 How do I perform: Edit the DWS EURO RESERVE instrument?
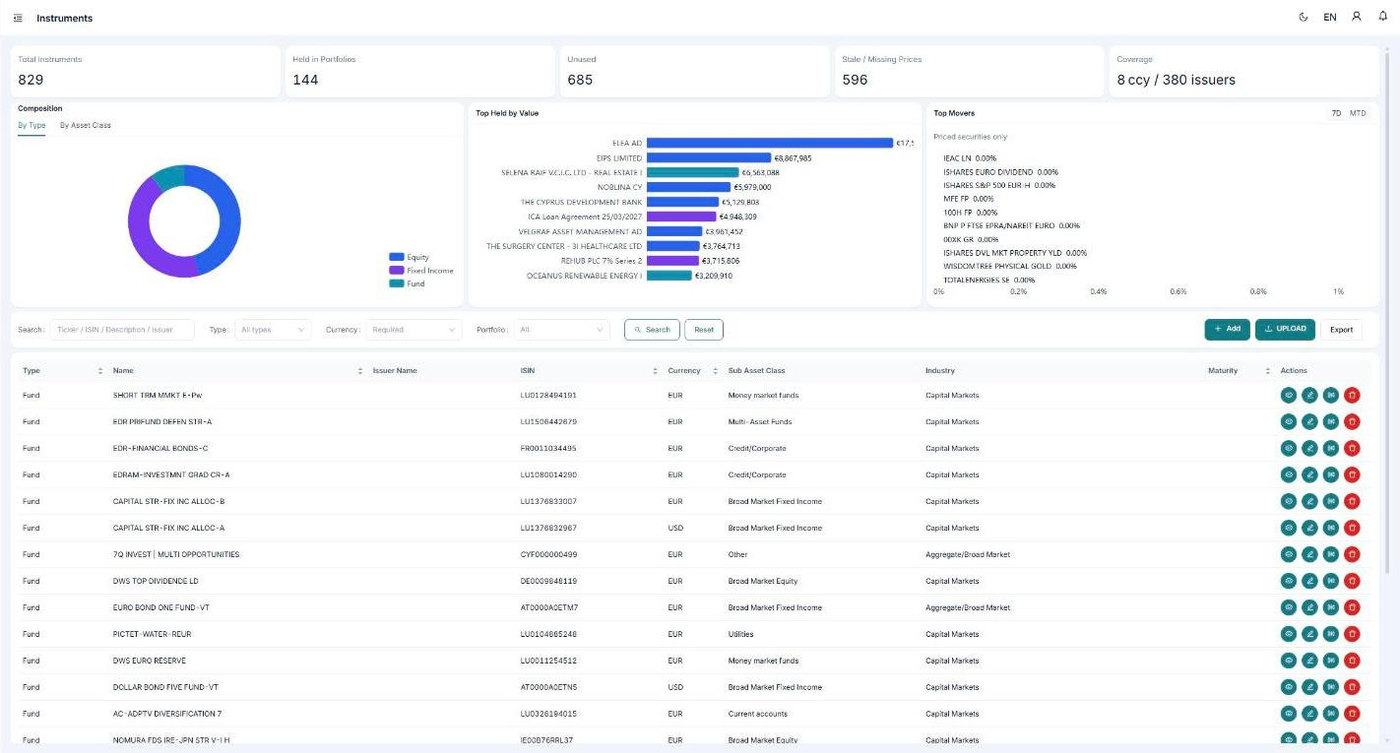[x=1310, y=660]
